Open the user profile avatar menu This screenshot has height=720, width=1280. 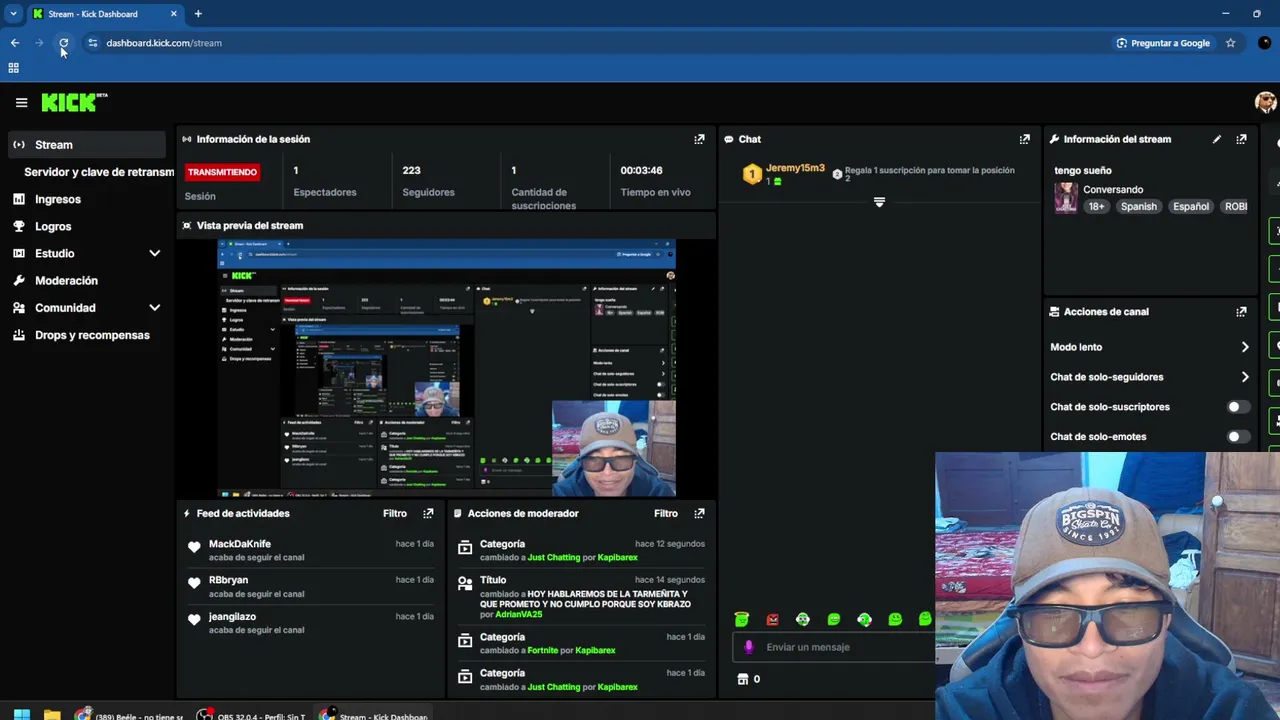tap(1265, 102)
